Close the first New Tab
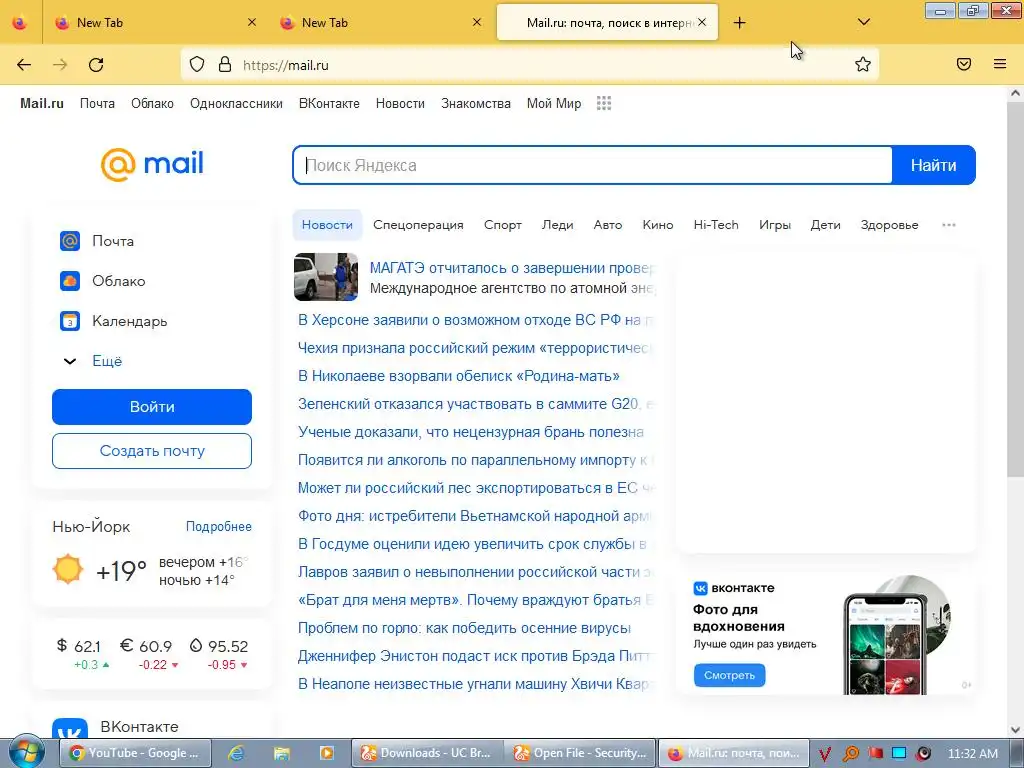The width and height of the screenshot is (1024, 768). (252, 22)
